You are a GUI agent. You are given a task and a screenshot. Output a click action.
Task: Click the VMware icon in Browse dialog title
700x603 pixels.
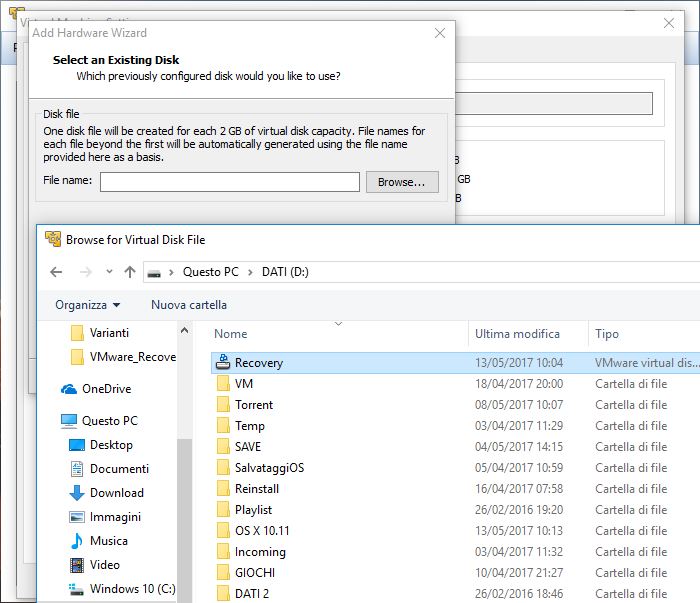[x=53, y=239]
